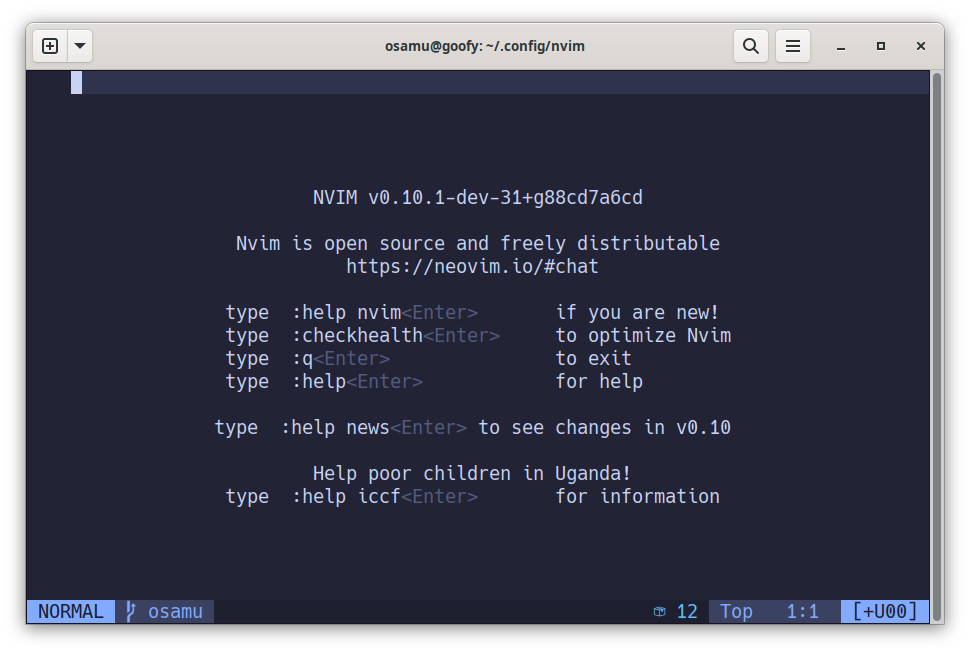
Task: Click the cursor block on first line
Action: [x=76, y=83]
